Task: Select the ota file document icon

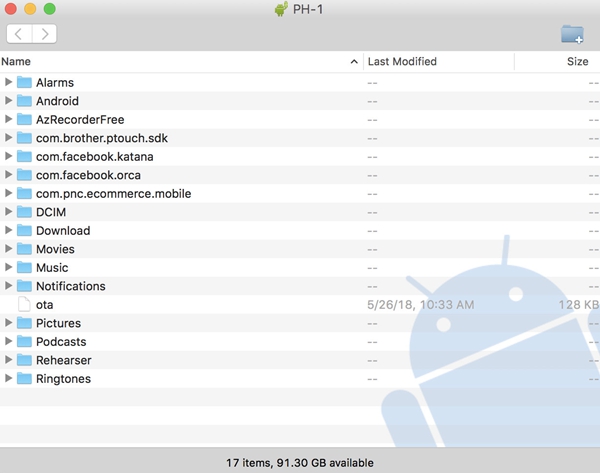Action: [24, 304]
